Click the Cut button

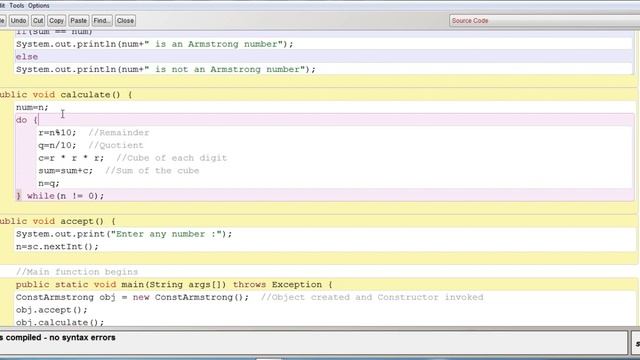pyautogui.click(x=38, y=20)
